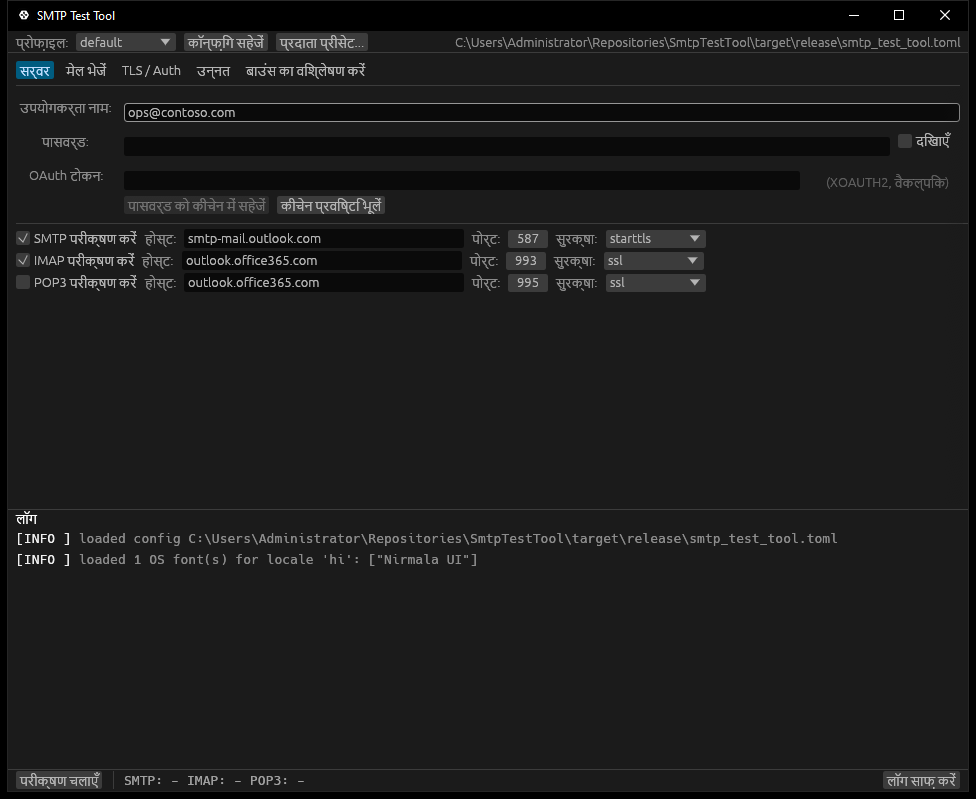Minimize the SMTP Test Tool window
The width and height of the screenshot is (976, 799).
click(x=854, y=15)
